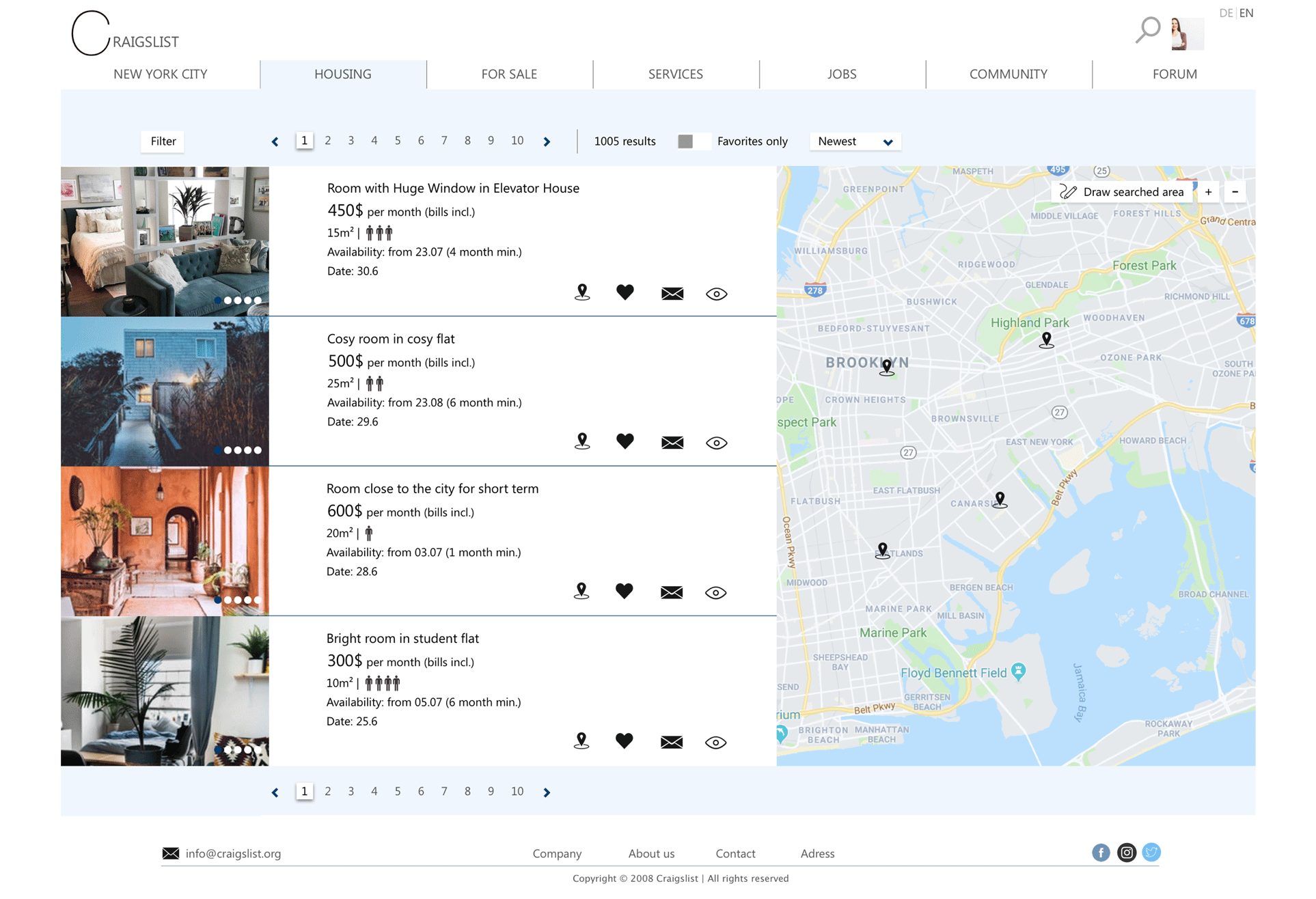Open the Adress footer link
Viewport: 1316px width, 899px height.
817,853
